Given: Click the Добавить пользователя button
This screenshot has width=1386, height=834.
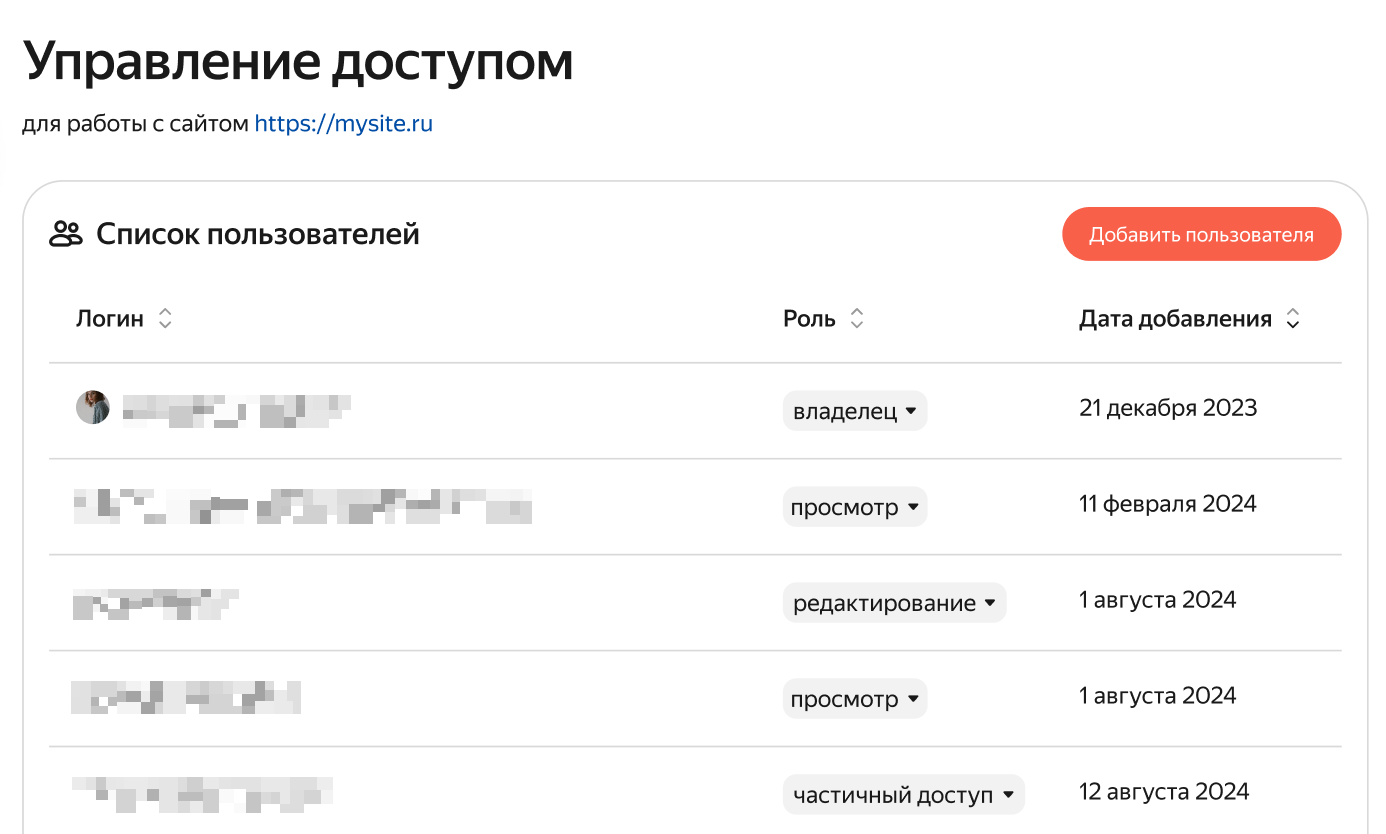Looking at the screenshot, I should 1201,235.
